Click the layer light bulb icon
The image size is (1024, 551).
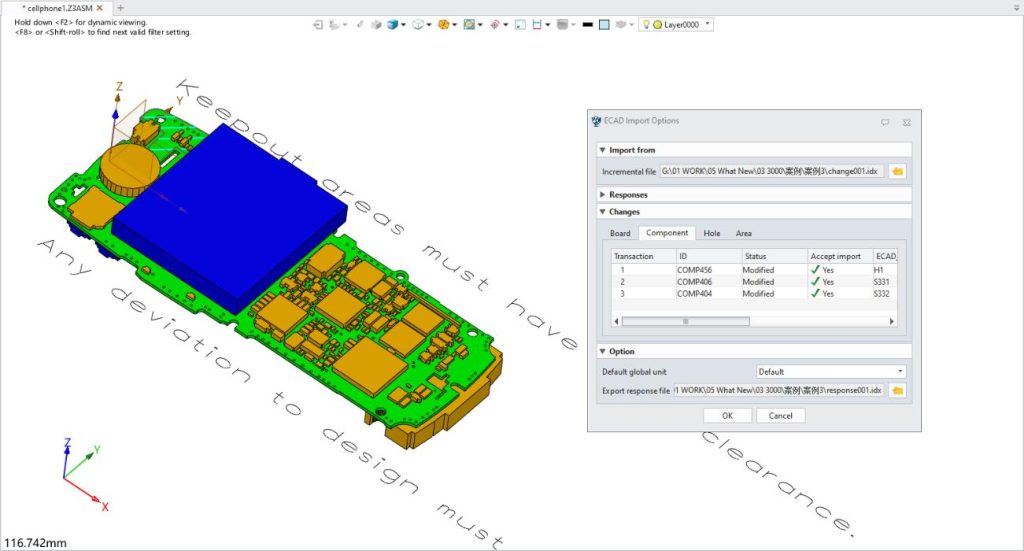pos(645,24)
